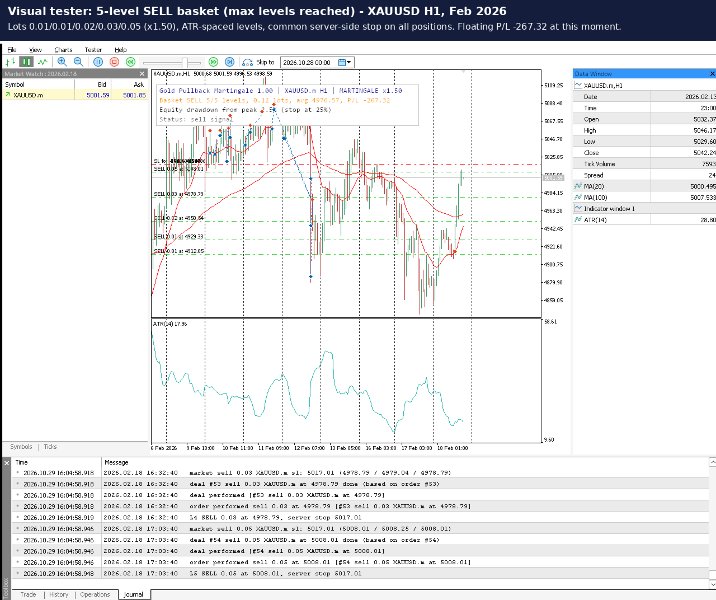The width and height of the screenshot is (716, 600).
Task: Pause the visual test (blue button)
Action: pos(98,62)
